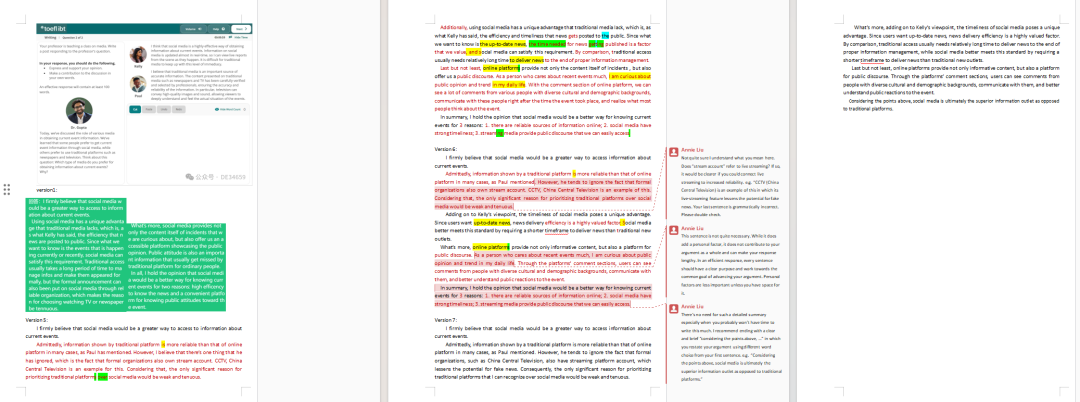1080x402 pixels.
Task: Click the green-highlighted word 'over' in Version5
Action: pyautogui.click(x=103, y=377)
